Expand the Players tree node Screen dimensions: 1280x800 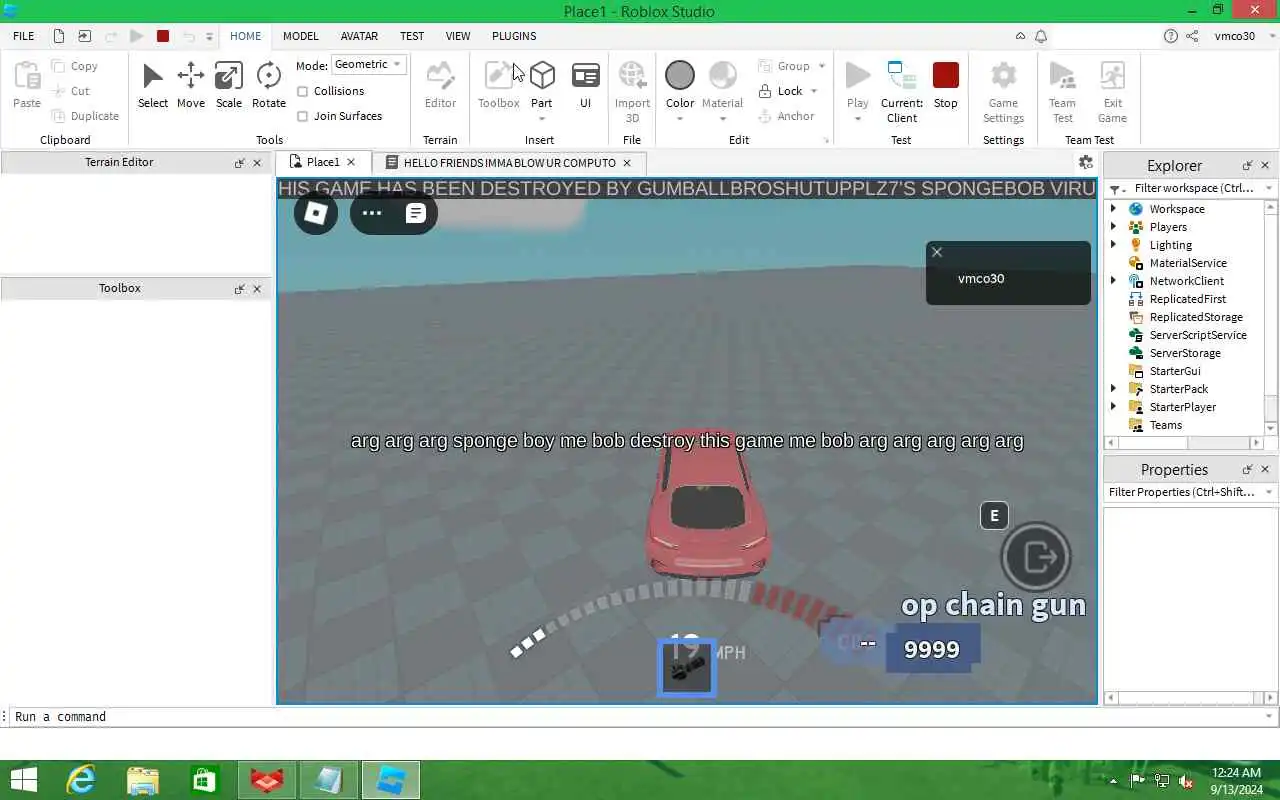1113,227
